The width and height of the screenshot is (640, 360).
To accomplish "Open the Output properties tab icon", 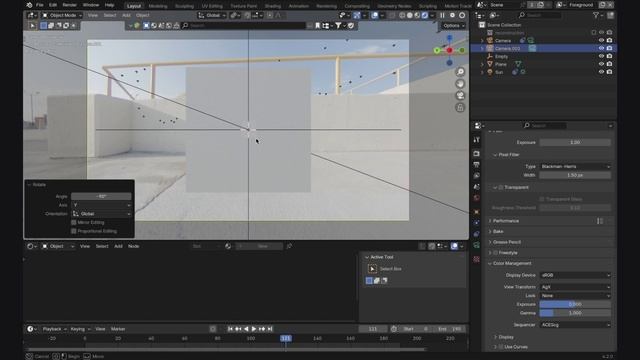I will pos(476,165).
